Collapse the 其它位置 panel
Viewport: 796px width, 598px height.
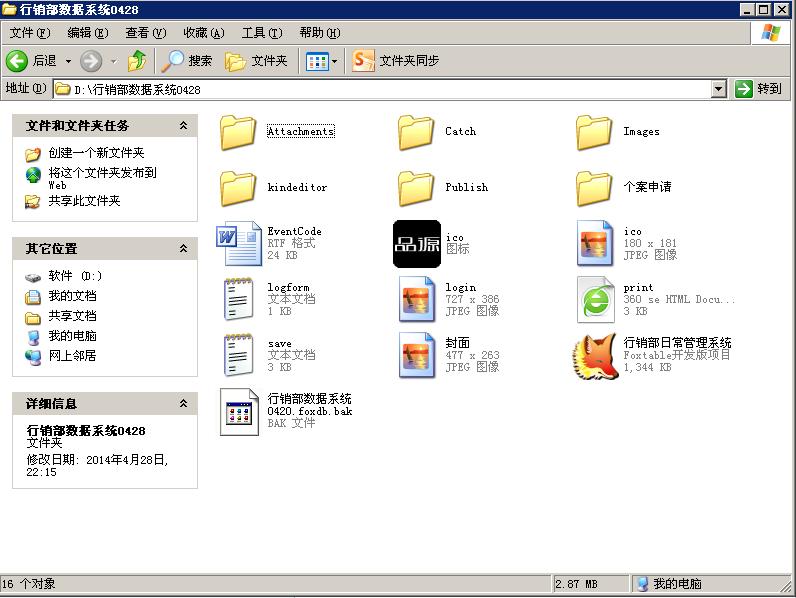pos(183,248)
